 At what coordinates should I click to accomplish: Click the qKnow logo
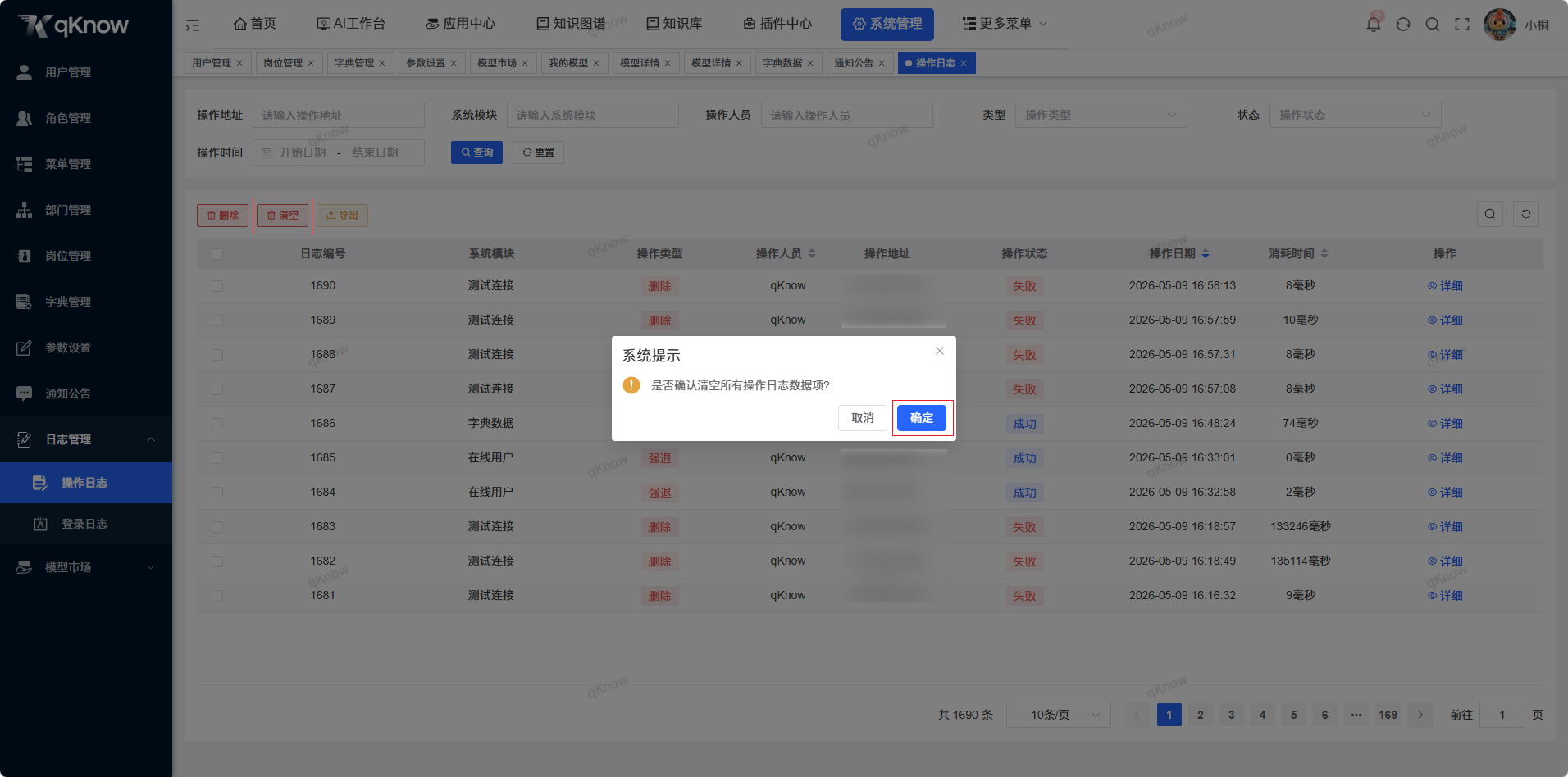pyautogui.click(x=74, y=25)
